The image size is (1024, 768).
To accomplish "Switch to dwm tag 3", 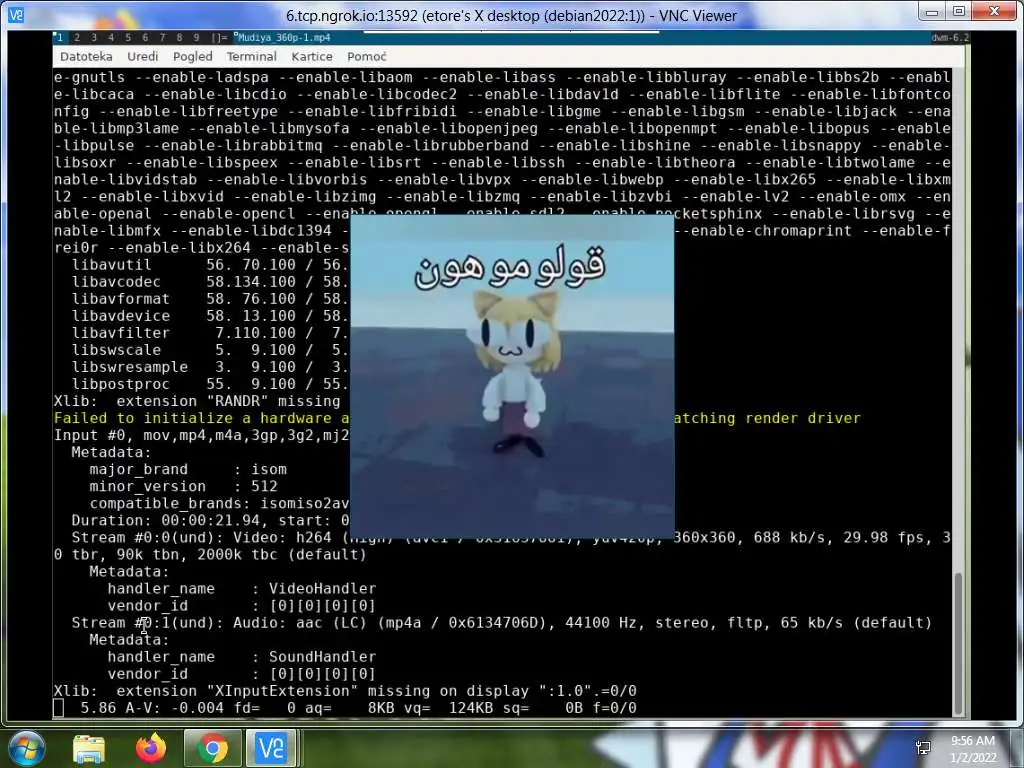I will 93,38.
